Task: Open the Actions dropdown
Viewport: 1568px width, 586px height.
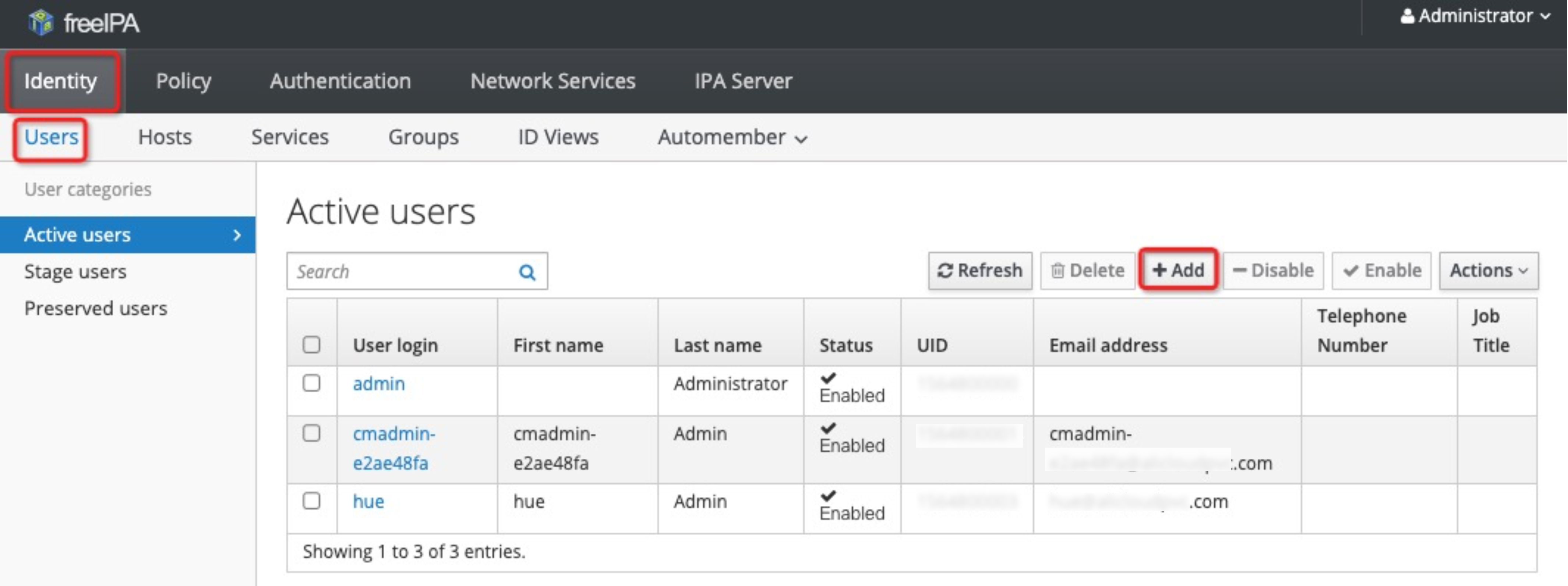Action: (1488, 270)
